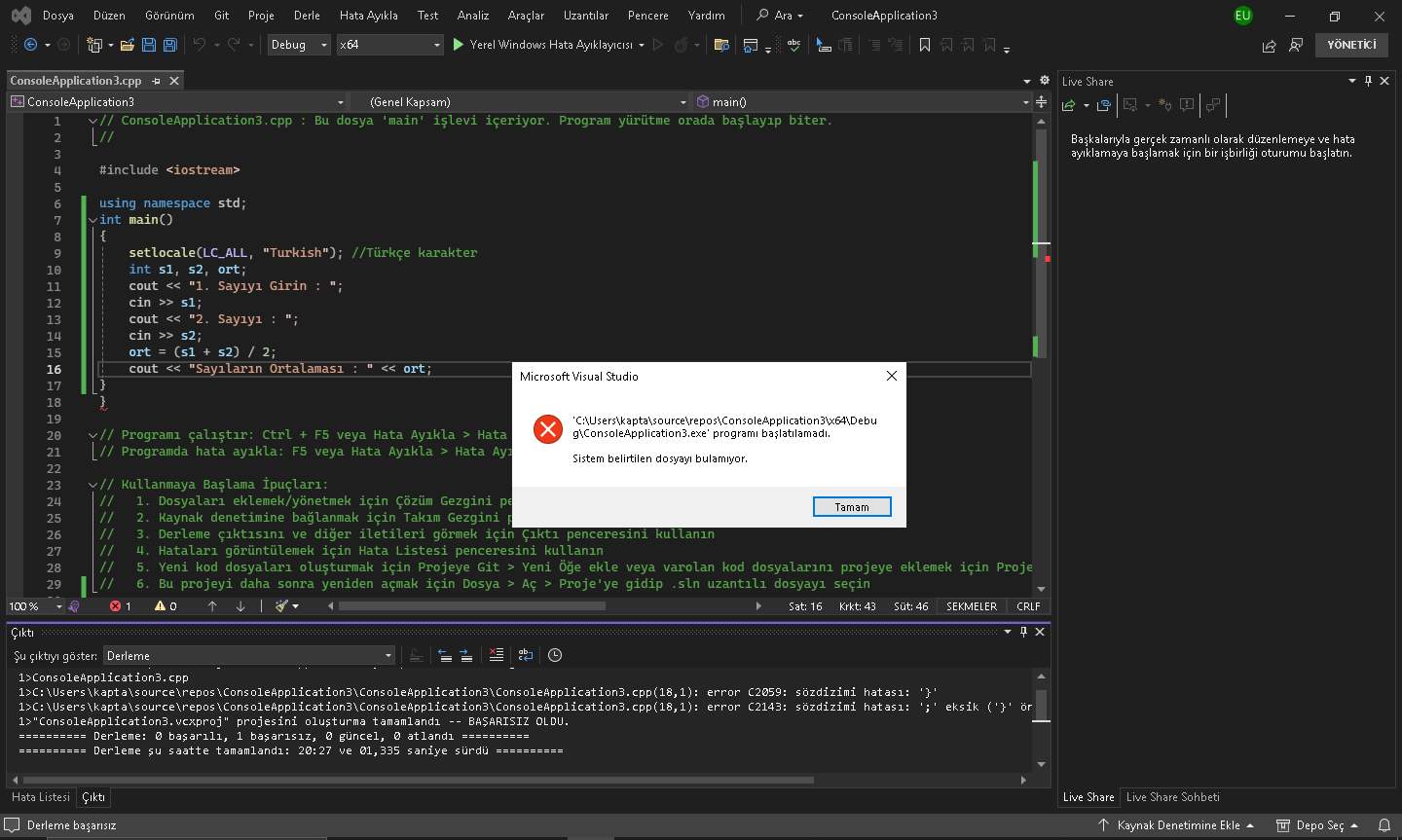Open the Düzen menu
The image size is (1402, 840).
pos(109,16)
